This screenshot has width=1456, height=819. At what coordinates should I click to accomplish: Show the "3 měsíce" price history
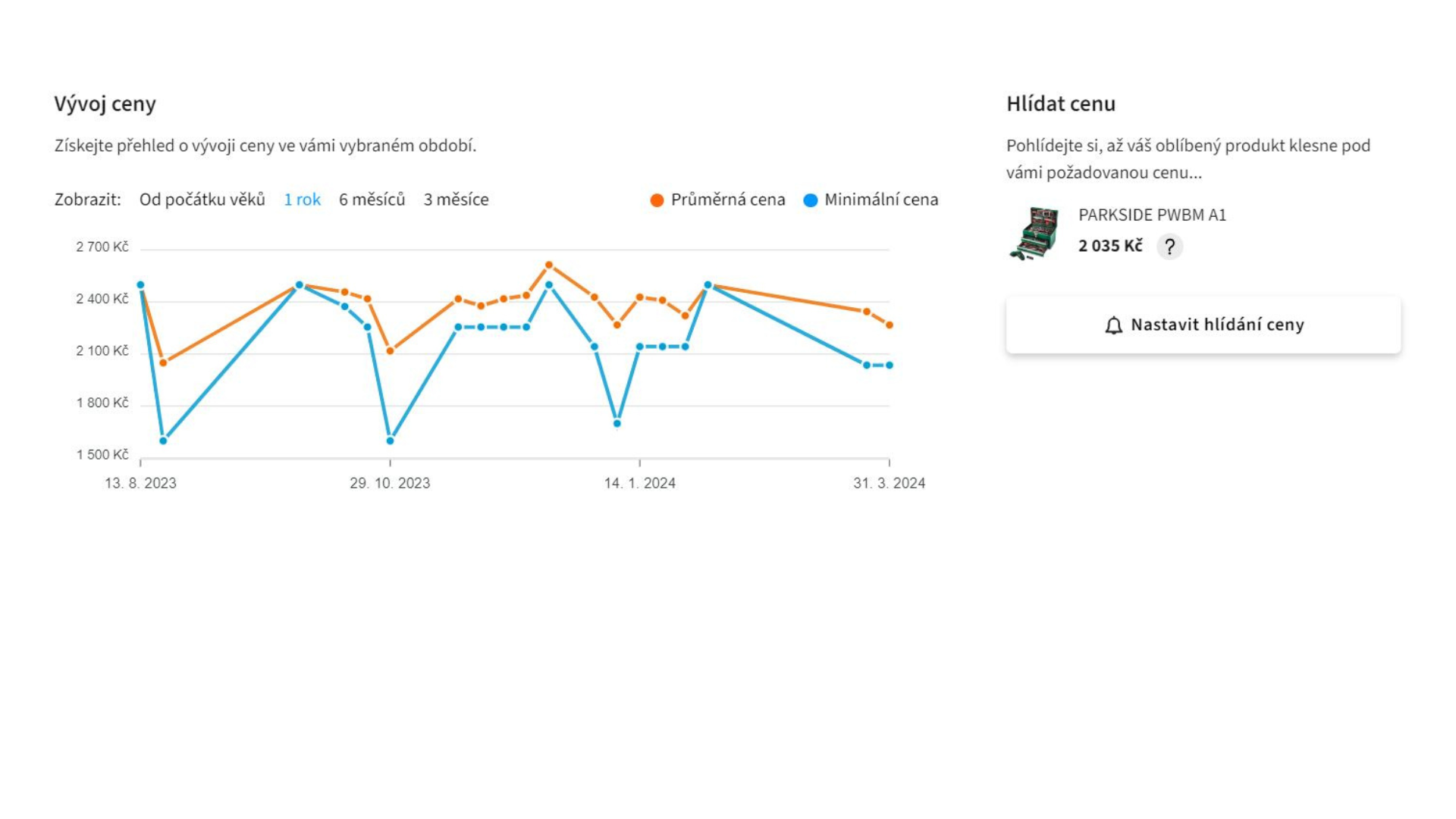(x=456, y=199)
